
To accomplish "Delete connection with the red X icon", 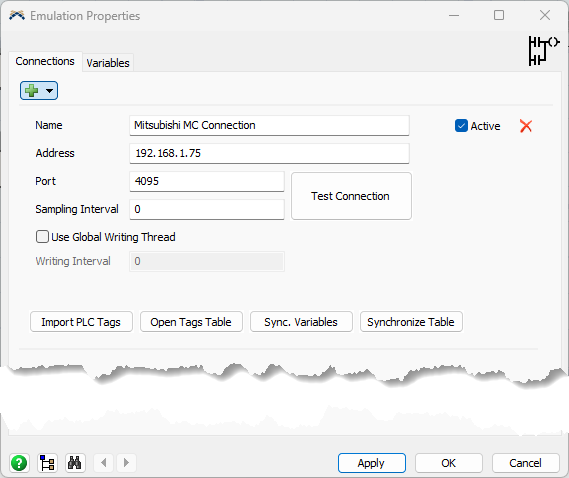I will [x=525, y=126].
